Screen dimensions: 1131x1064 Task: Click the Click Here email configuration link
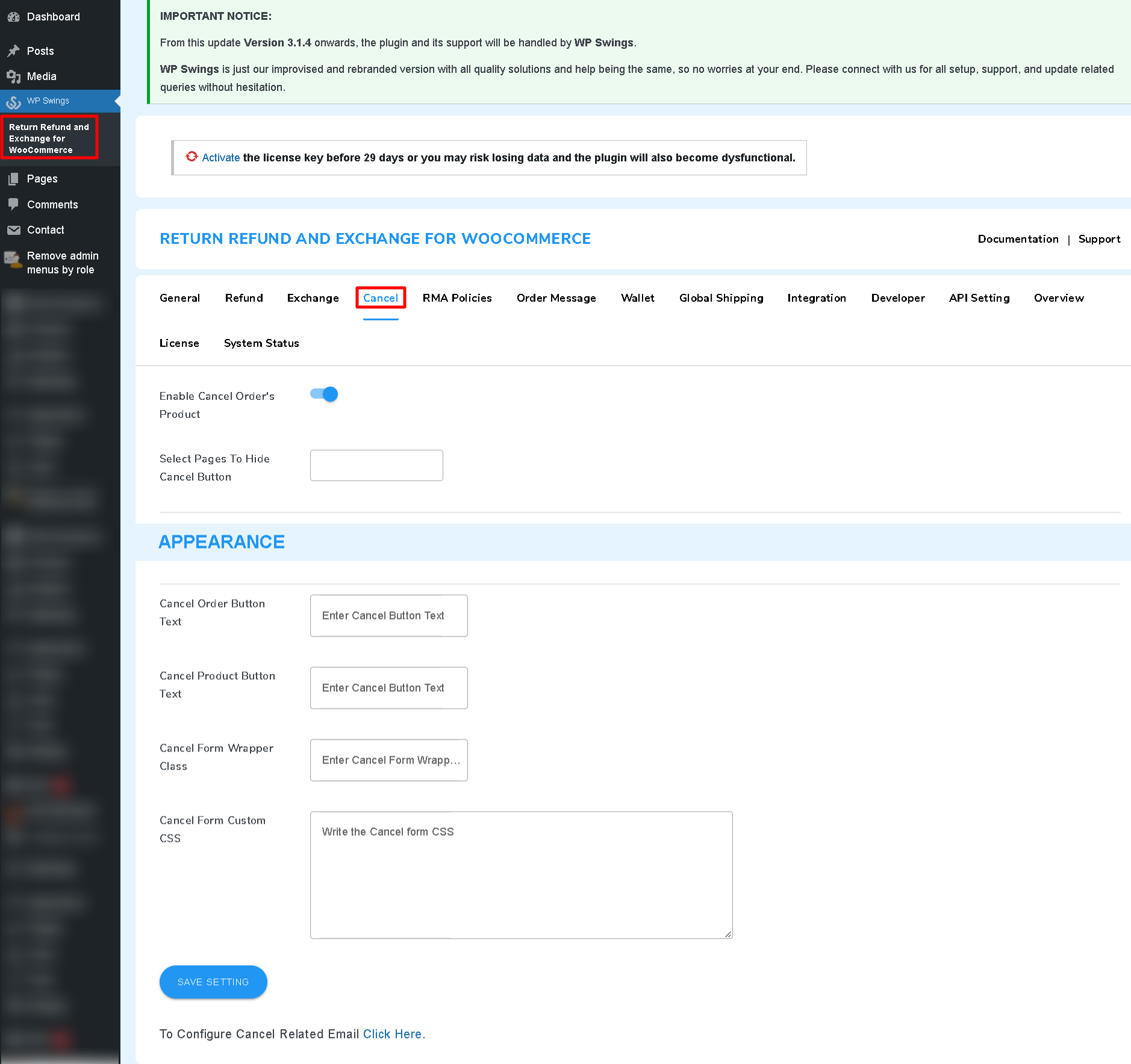click(392, 1034)
